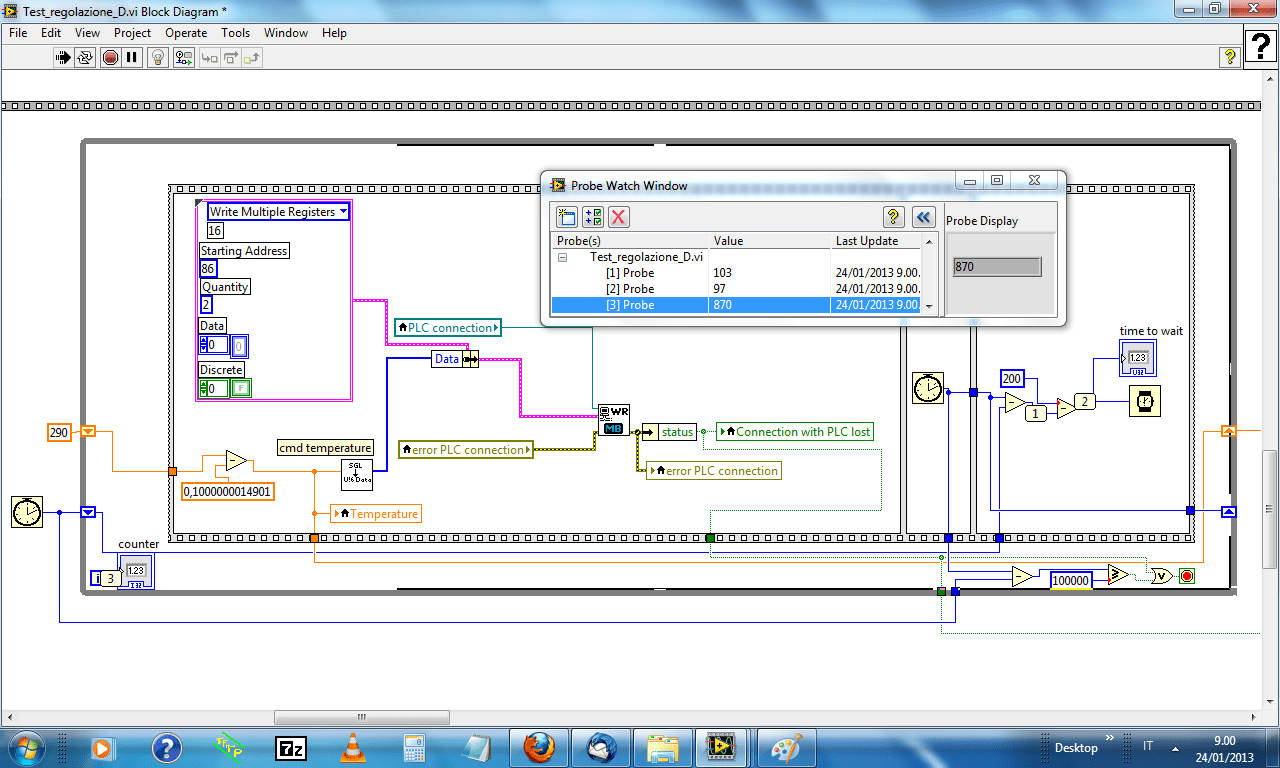Screen dimensions: 1280x768
Task: Enable Highlight Execution lightbulb
Action: [x=157, y=57]
